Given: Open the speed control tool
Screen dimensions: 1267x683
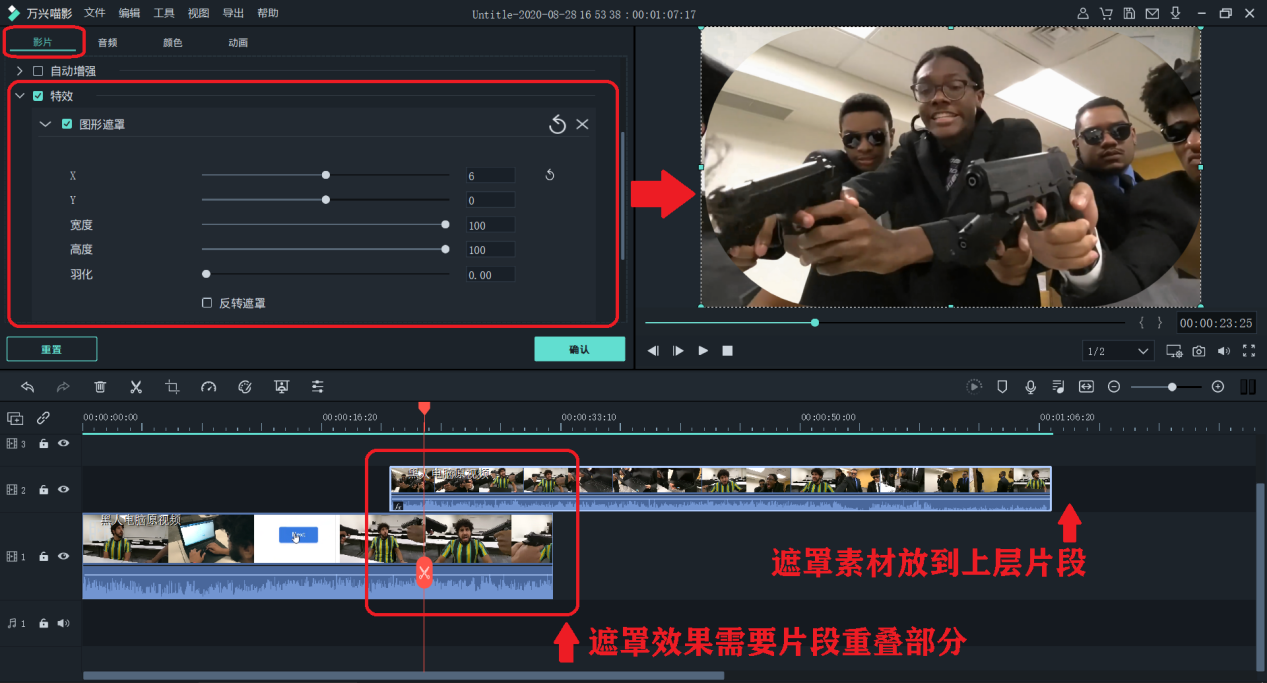Looking at the screenshot, I should (x=208, y=387).
